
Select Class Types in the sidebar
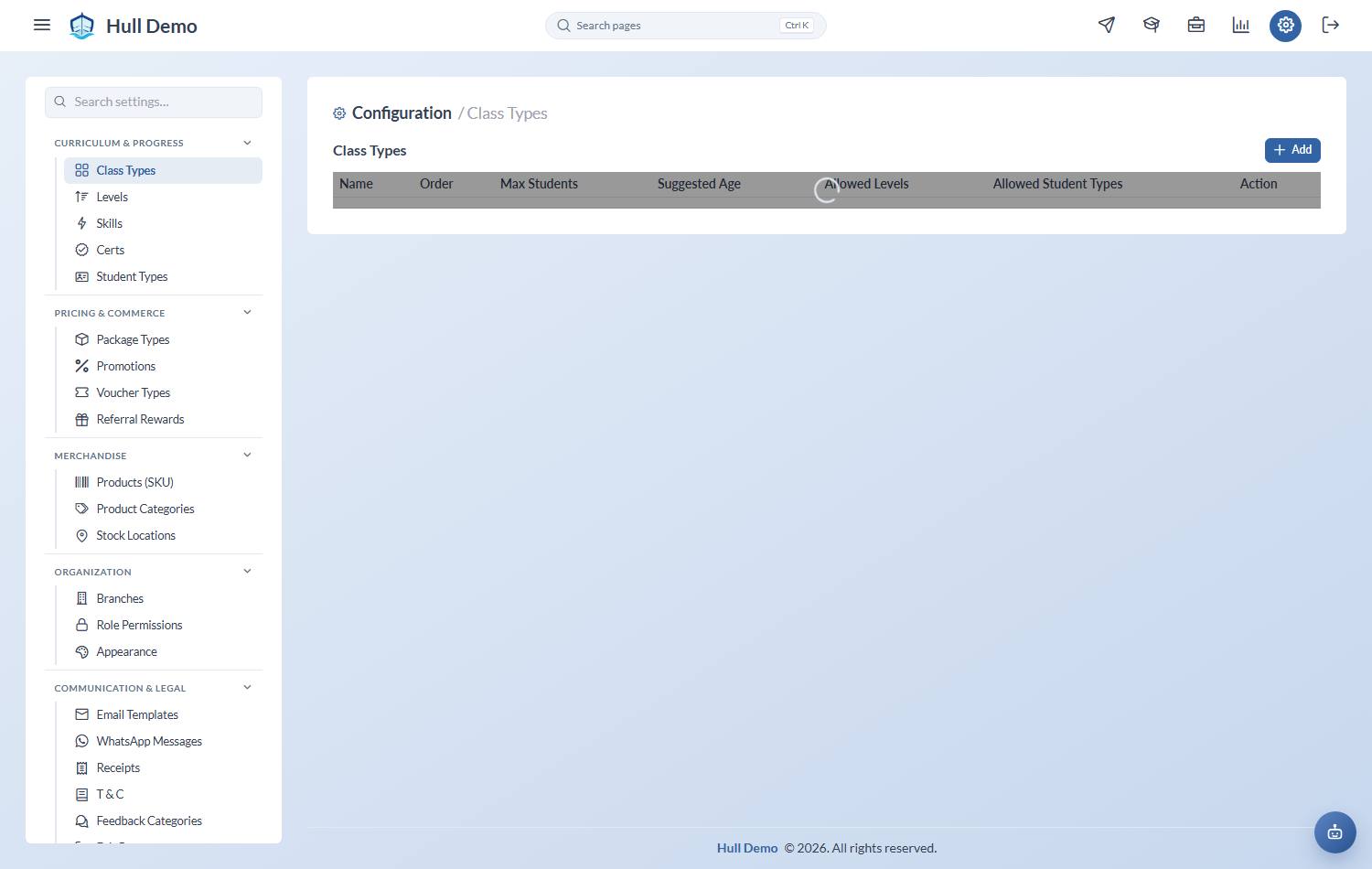[x=163, y=170]
